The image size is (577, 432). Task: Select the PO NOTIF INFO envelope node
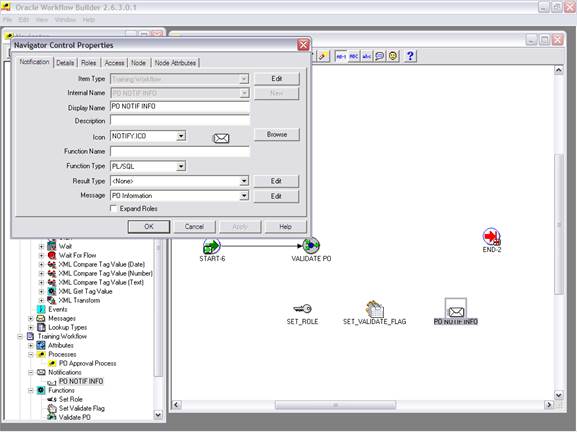click(x=456, y=308)
